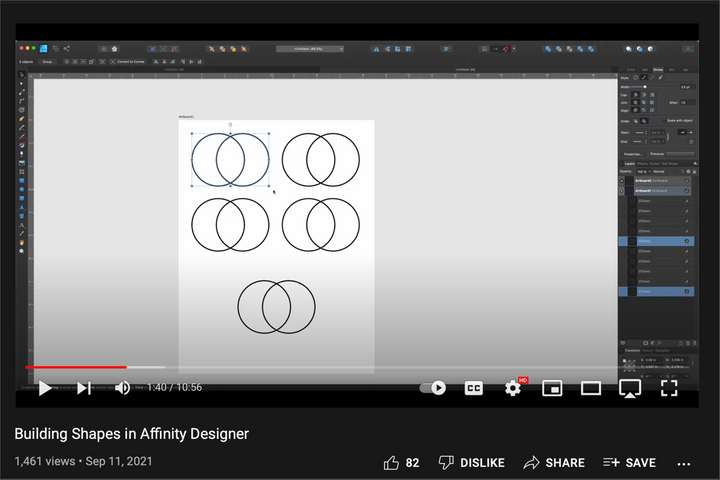Image resolution: width=720 pixels, height=480 pixels.
Task: Open the snapping options dropdown arrow
Action: pos(514,49)
